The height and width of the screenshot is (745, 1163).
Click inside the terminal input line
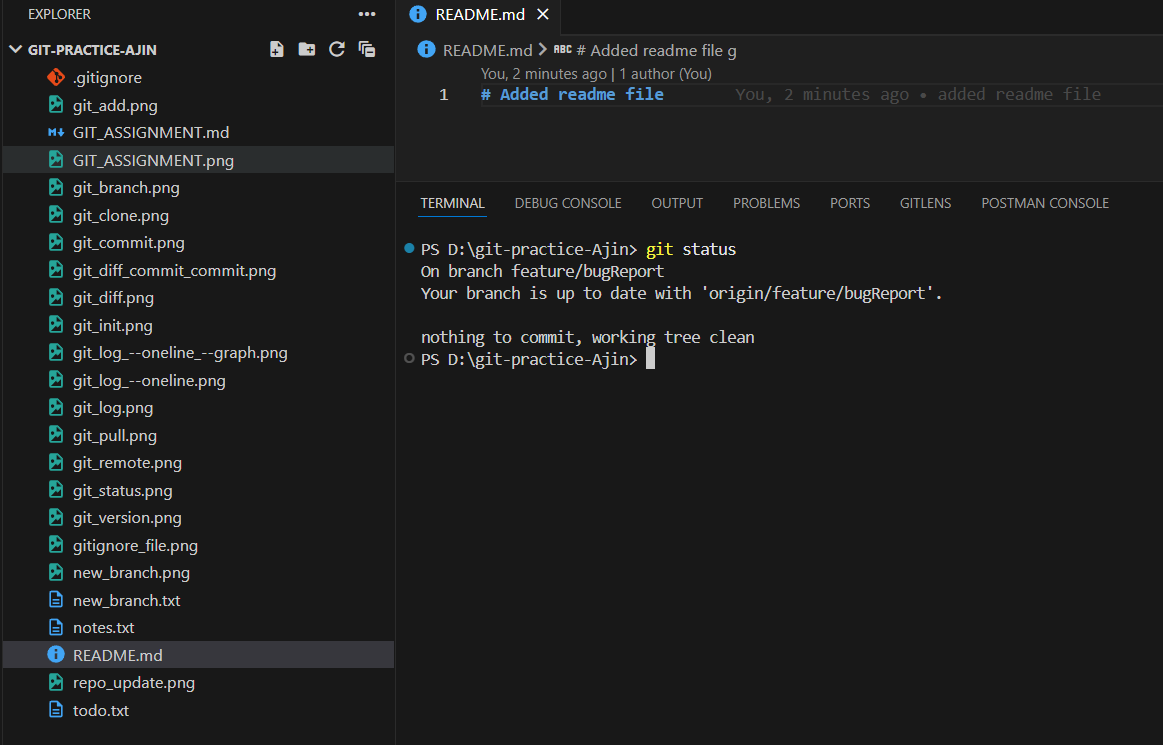(x=700, y=358)
